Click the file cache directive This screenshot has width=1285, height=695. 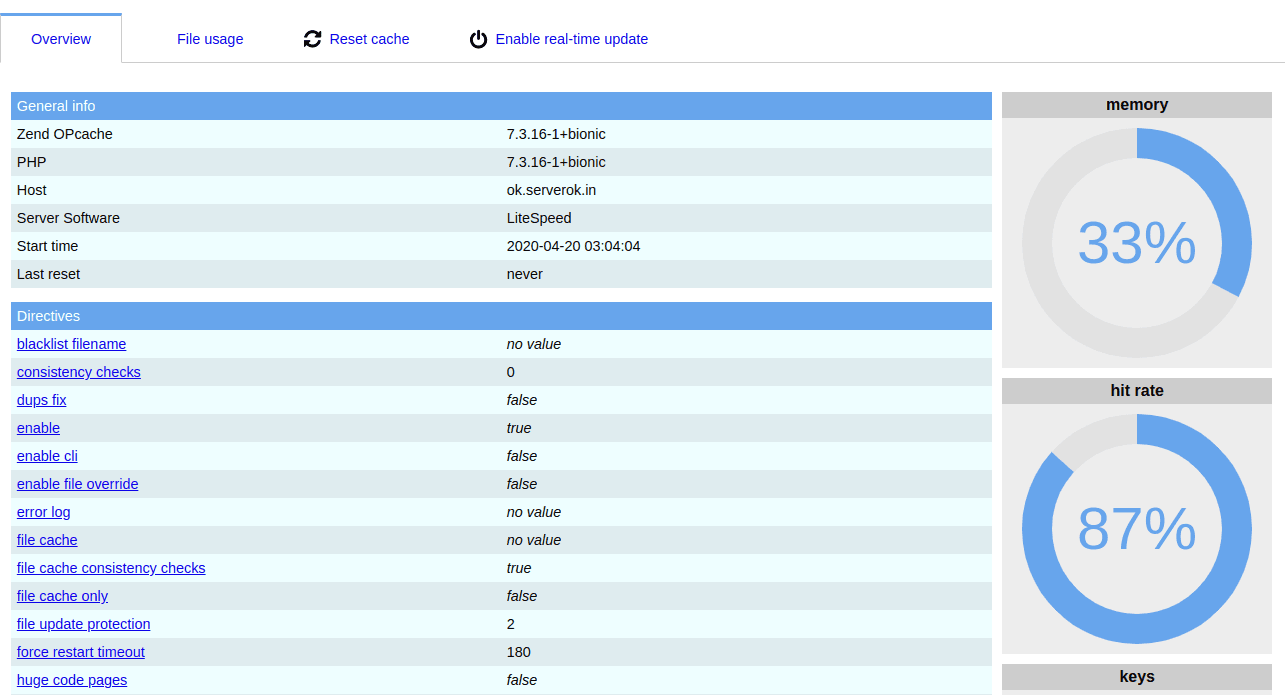click(x=46, y=539)
